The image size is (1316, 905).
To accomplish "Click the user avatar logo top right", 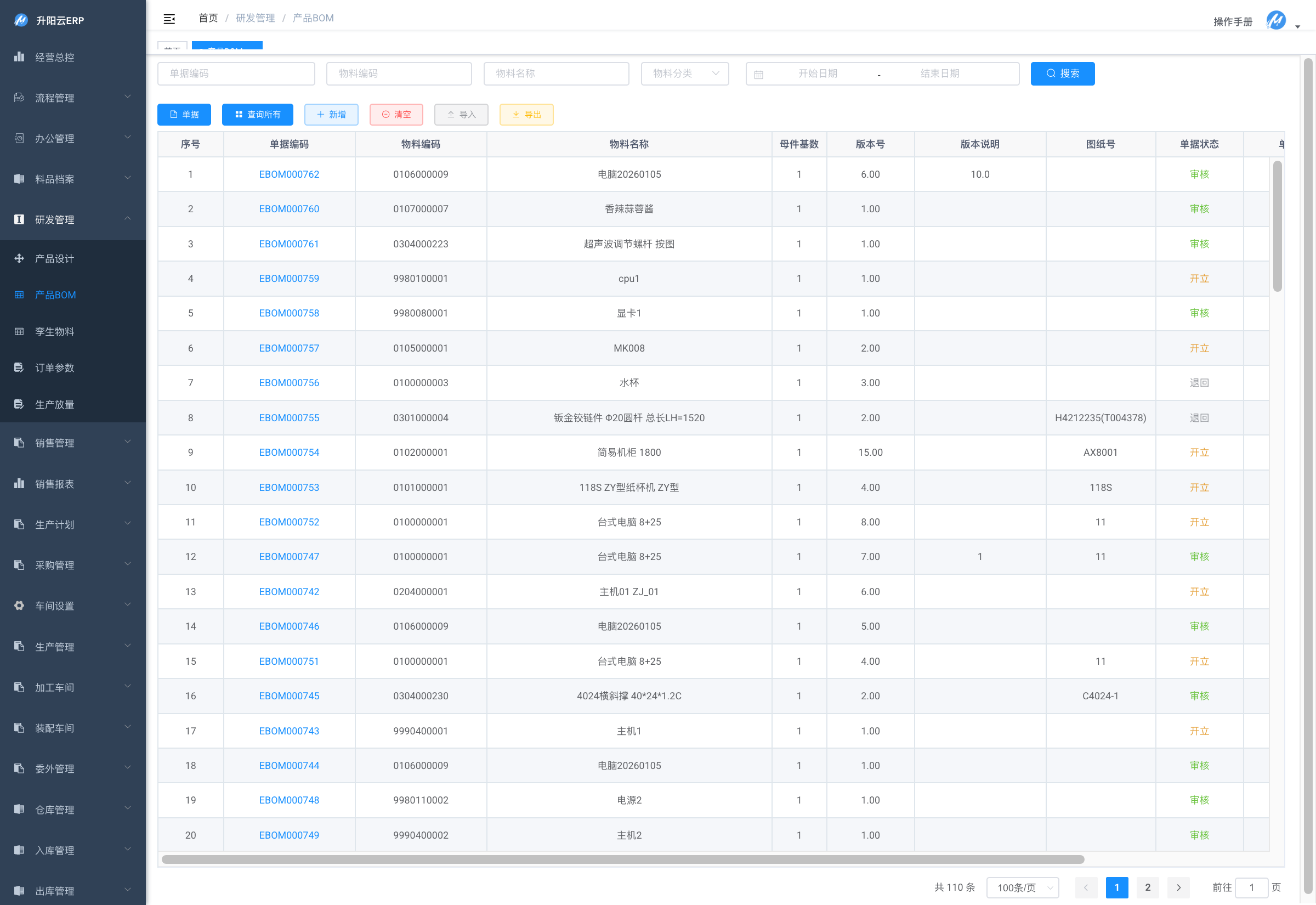I will [x=1275, y=21].
